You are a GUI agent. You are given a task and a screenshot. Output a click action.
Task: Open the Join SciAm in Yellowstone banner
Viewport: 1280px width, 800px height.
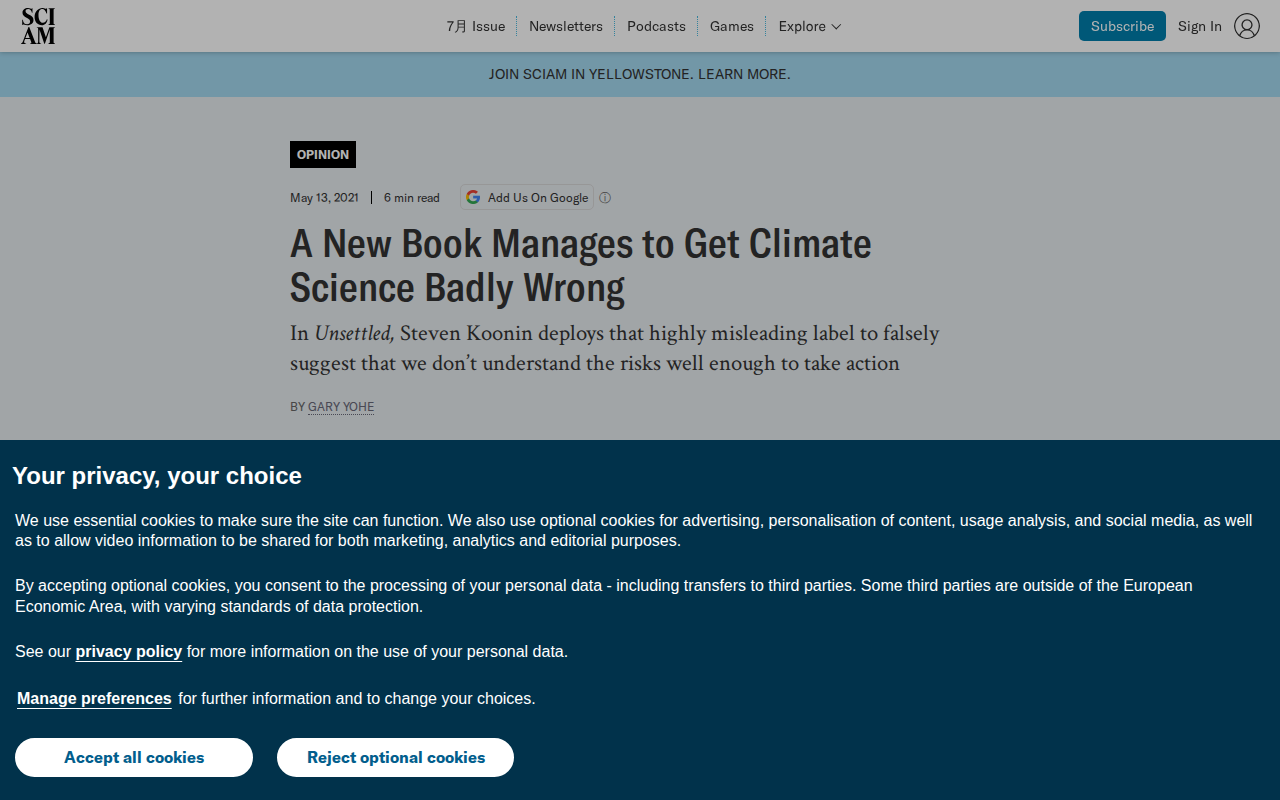pos(640,74)
